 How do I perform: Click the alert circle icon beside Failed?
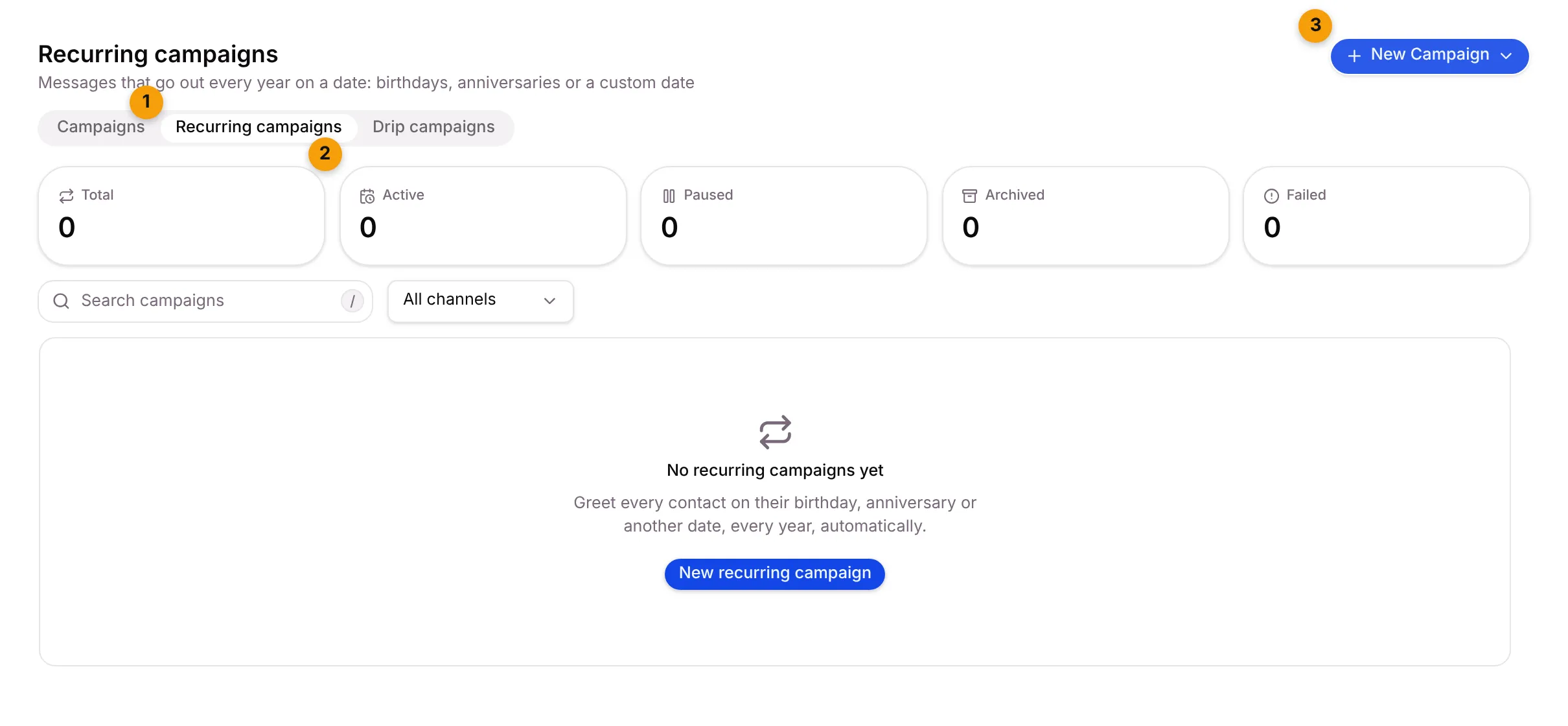1271,196
